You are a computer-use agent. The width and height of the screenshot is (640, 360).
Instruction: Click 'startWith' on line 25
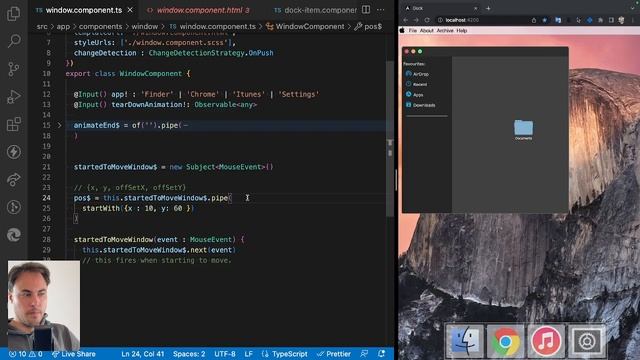point(101,208)
